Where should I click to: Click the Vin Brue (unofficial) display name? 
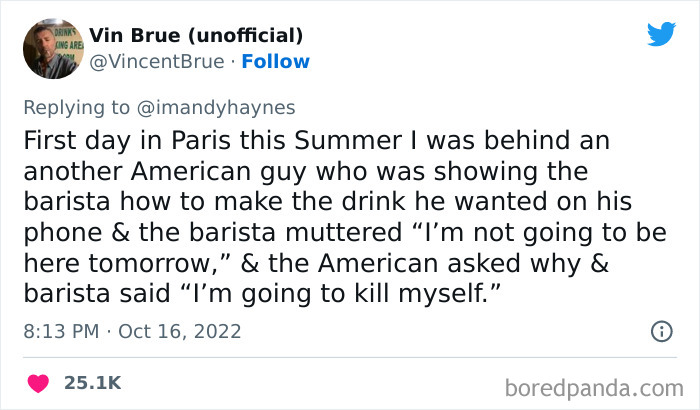[x=196, y=36]
